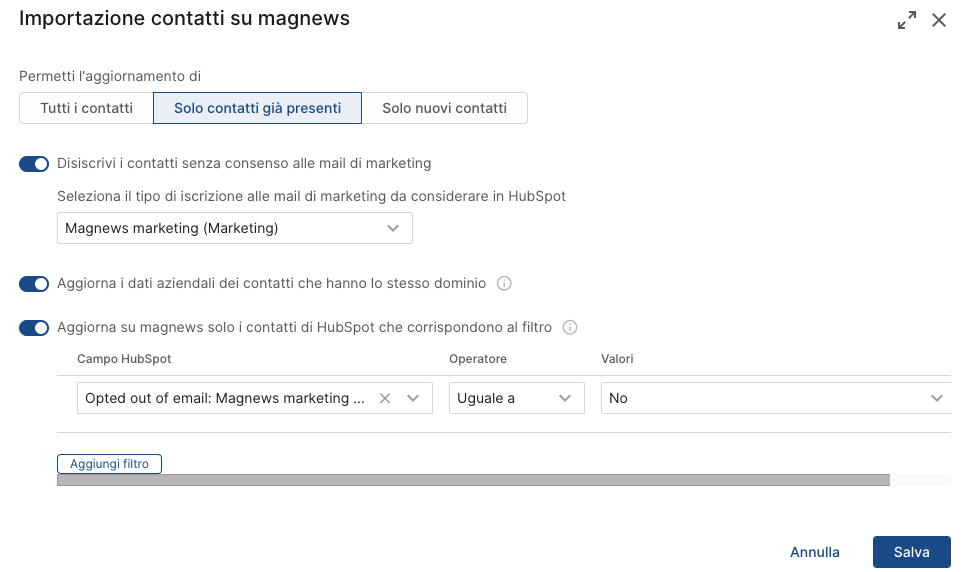Clear the Campo HubSpot selection with X
This screenshot has width=970, height=572.
(x=385, y=398)
